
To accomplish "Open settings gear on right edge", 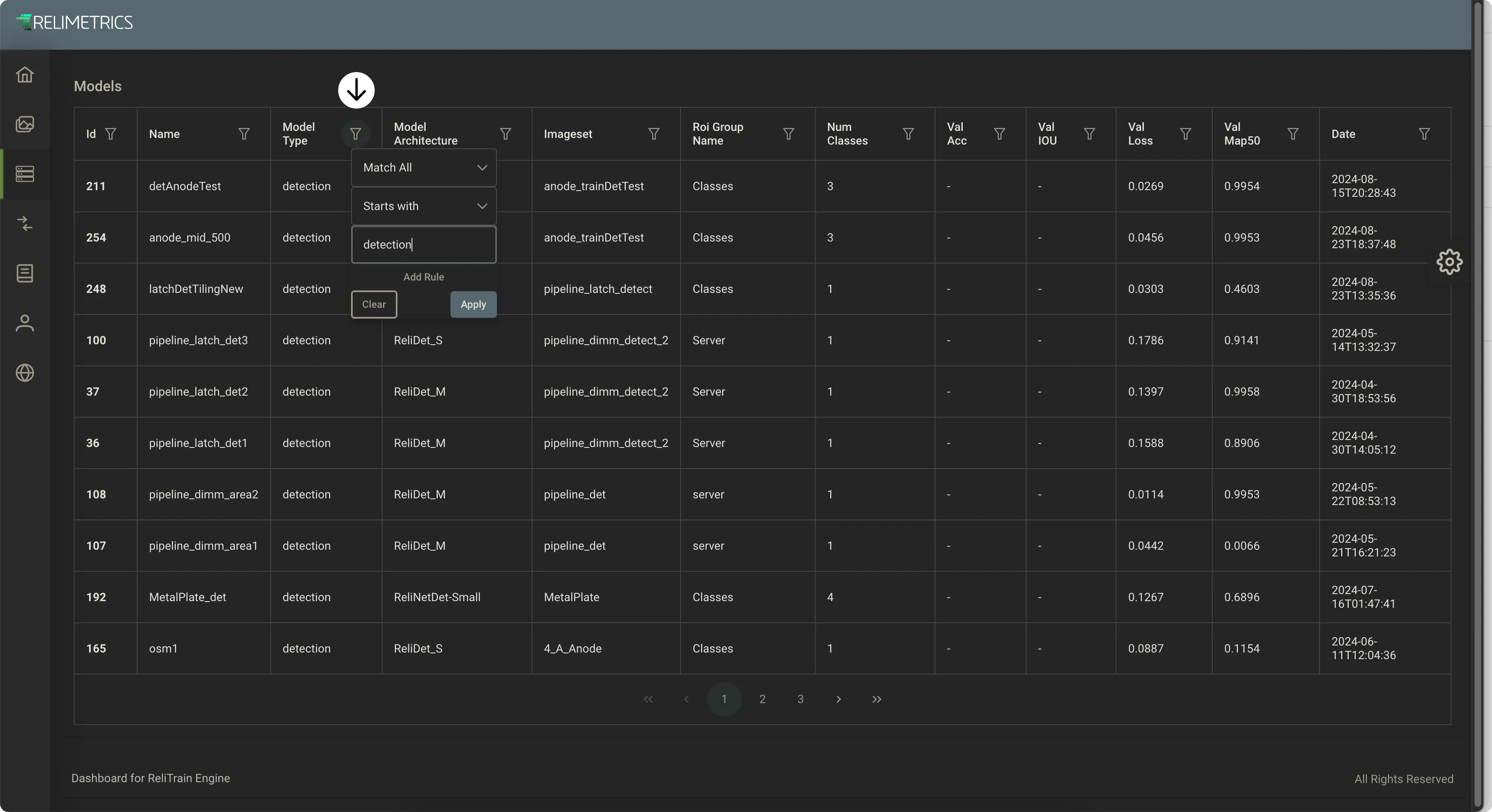I will [x=1449, y=262].
